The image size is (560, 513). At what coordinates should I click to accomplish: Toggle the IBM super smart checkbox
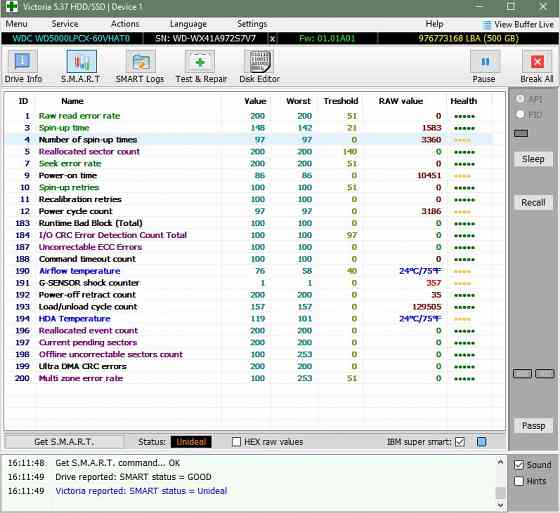coord(460,442)
